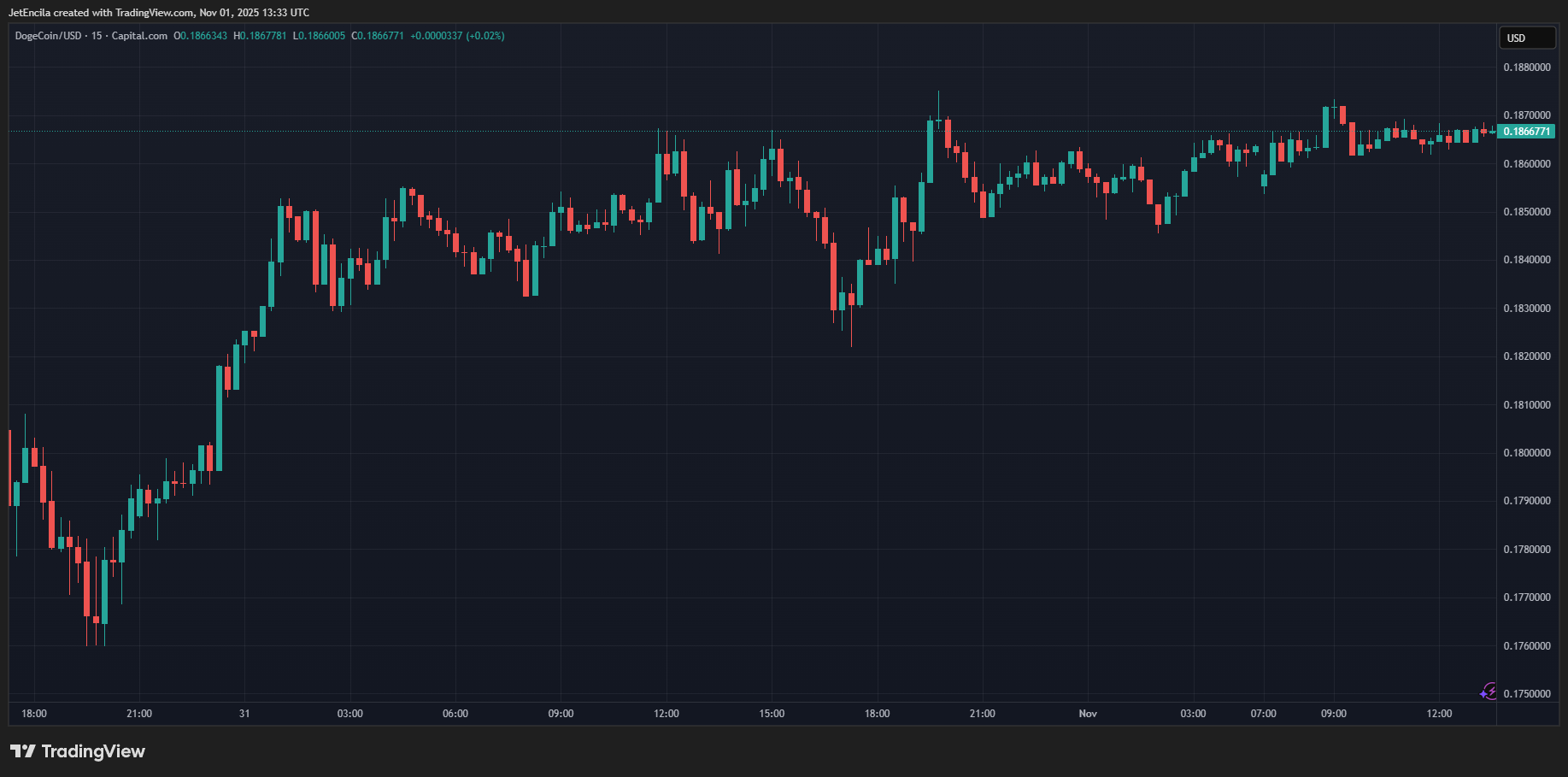Click the JetEncila created with TradingView.com header
Image resolution: width=1568 pixels, height=777 pixels.
159,13
